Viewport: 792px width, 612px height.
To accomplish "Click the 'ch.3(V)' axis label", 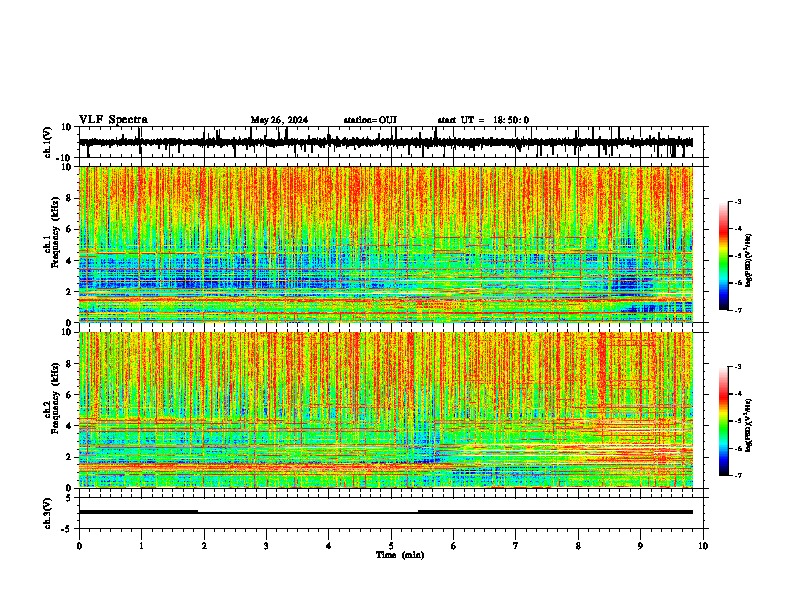I will 48,513.
